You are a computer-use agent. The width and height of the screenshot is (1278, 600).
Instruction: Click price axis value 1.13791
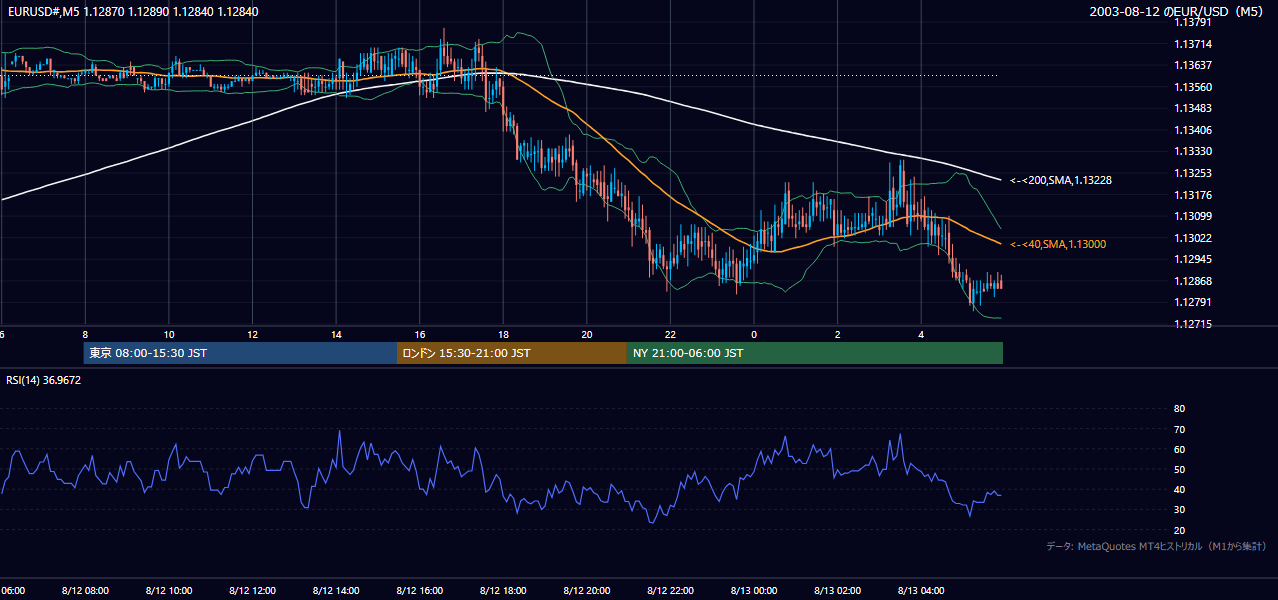(1192, 23)
